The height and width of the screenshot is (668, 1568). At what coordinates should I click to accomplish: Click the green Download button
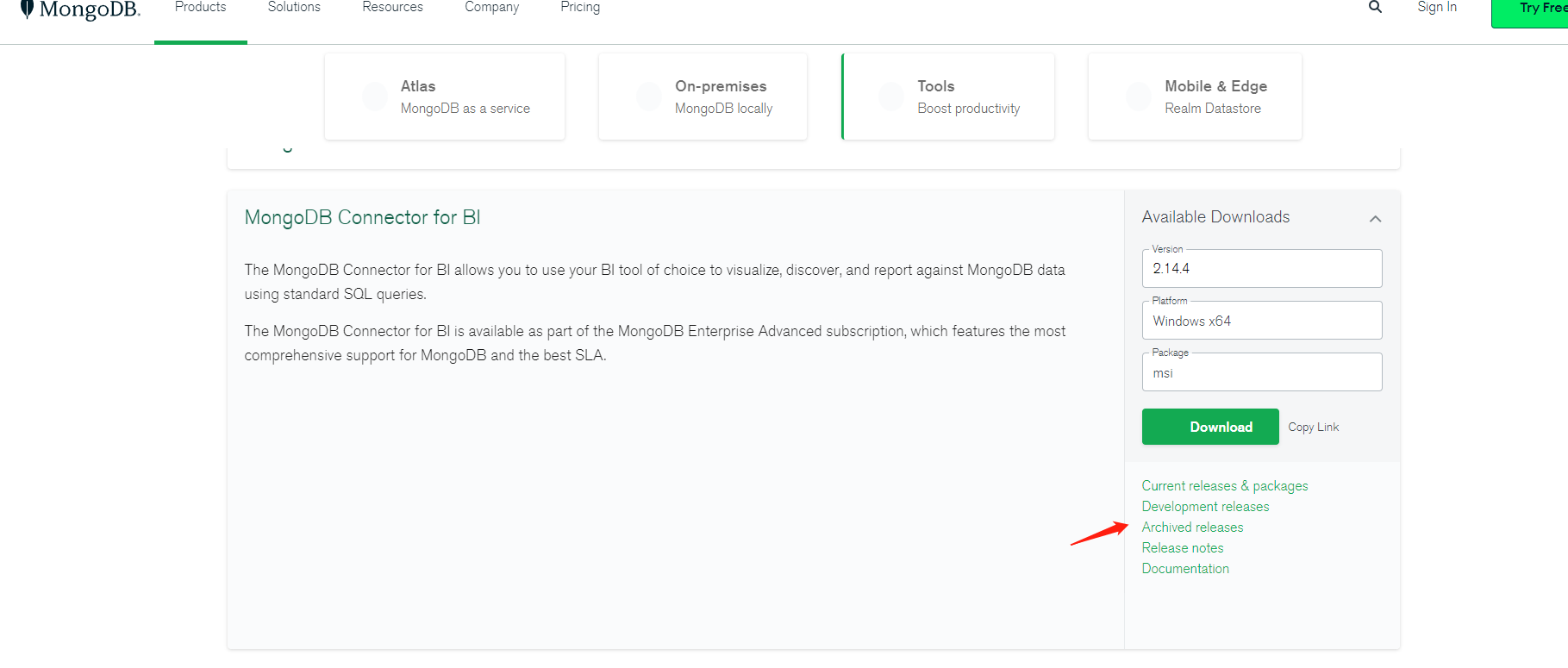coord(1210,427)
